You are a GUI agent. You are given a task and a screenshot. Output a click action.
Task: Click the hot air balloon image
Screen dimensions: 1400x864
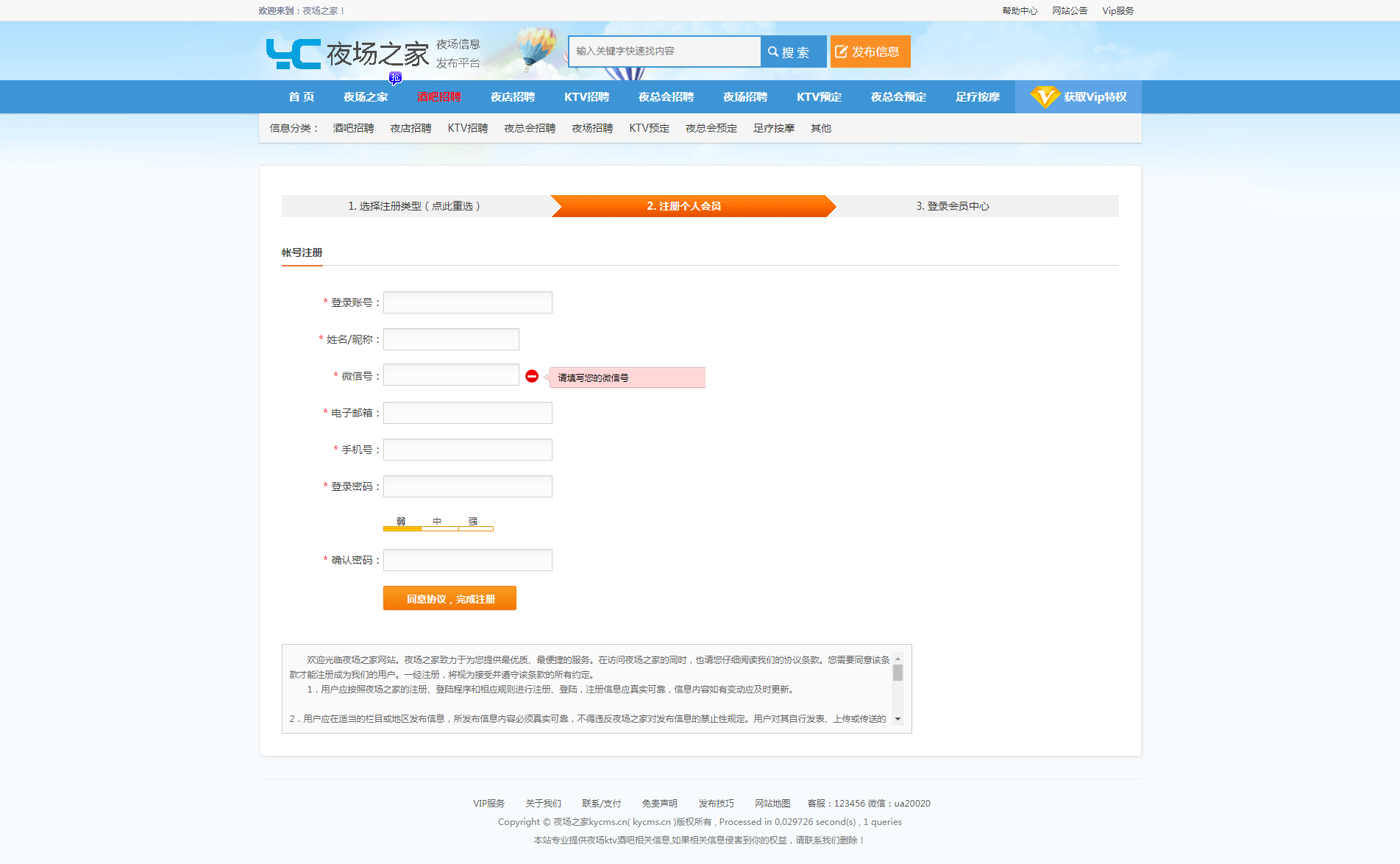pyautogui.click(x=537, y=46)
